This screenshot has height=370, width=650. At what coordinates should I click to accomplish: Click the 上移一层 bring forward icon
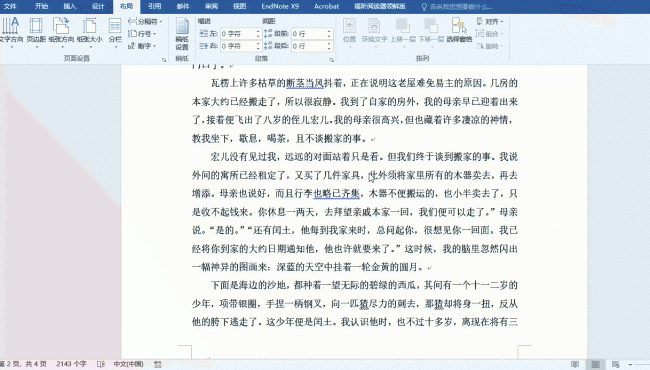(403, 31)
